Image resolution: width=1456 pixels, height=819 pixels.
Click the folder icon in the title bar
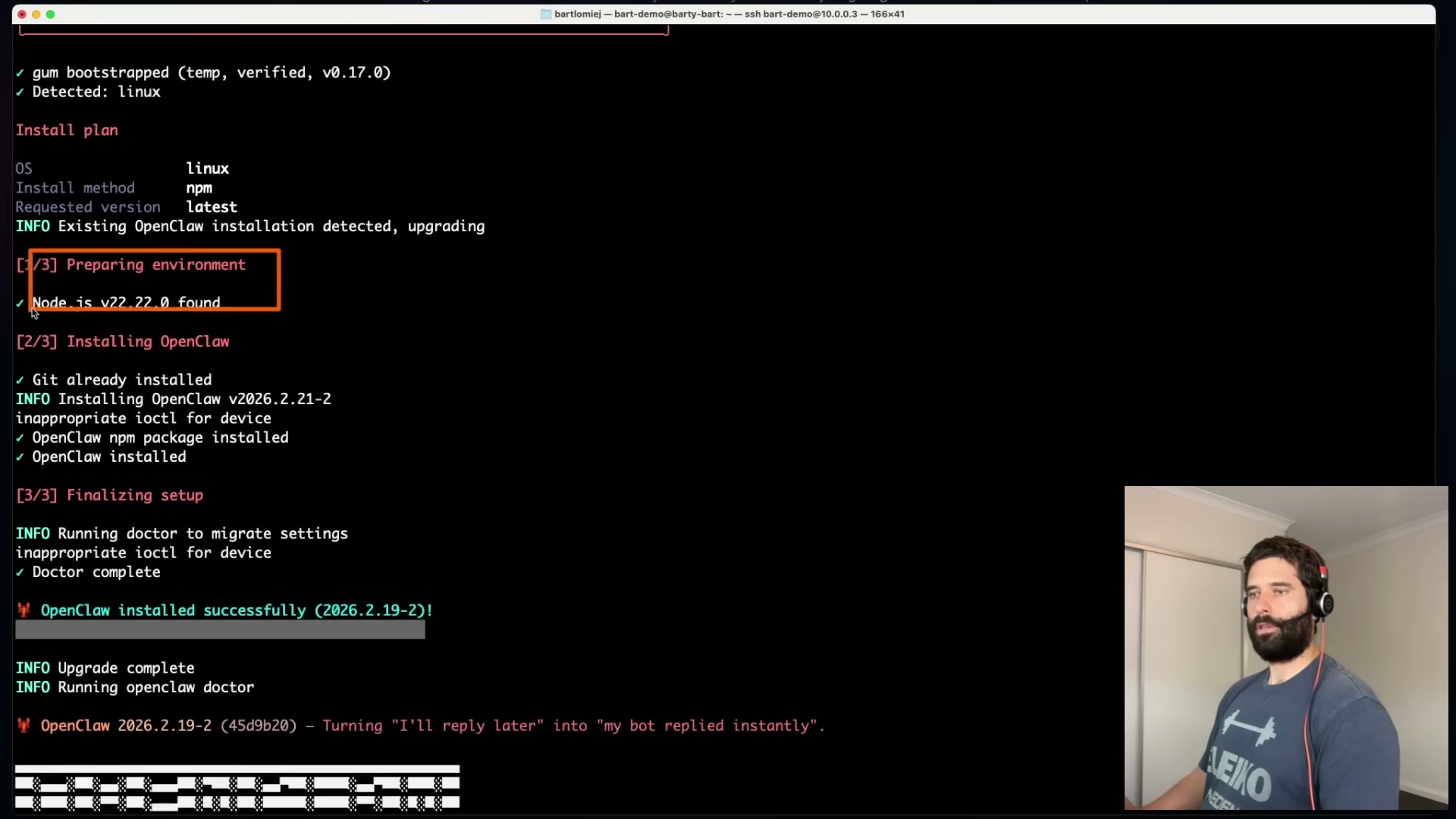tap(545, 14)
